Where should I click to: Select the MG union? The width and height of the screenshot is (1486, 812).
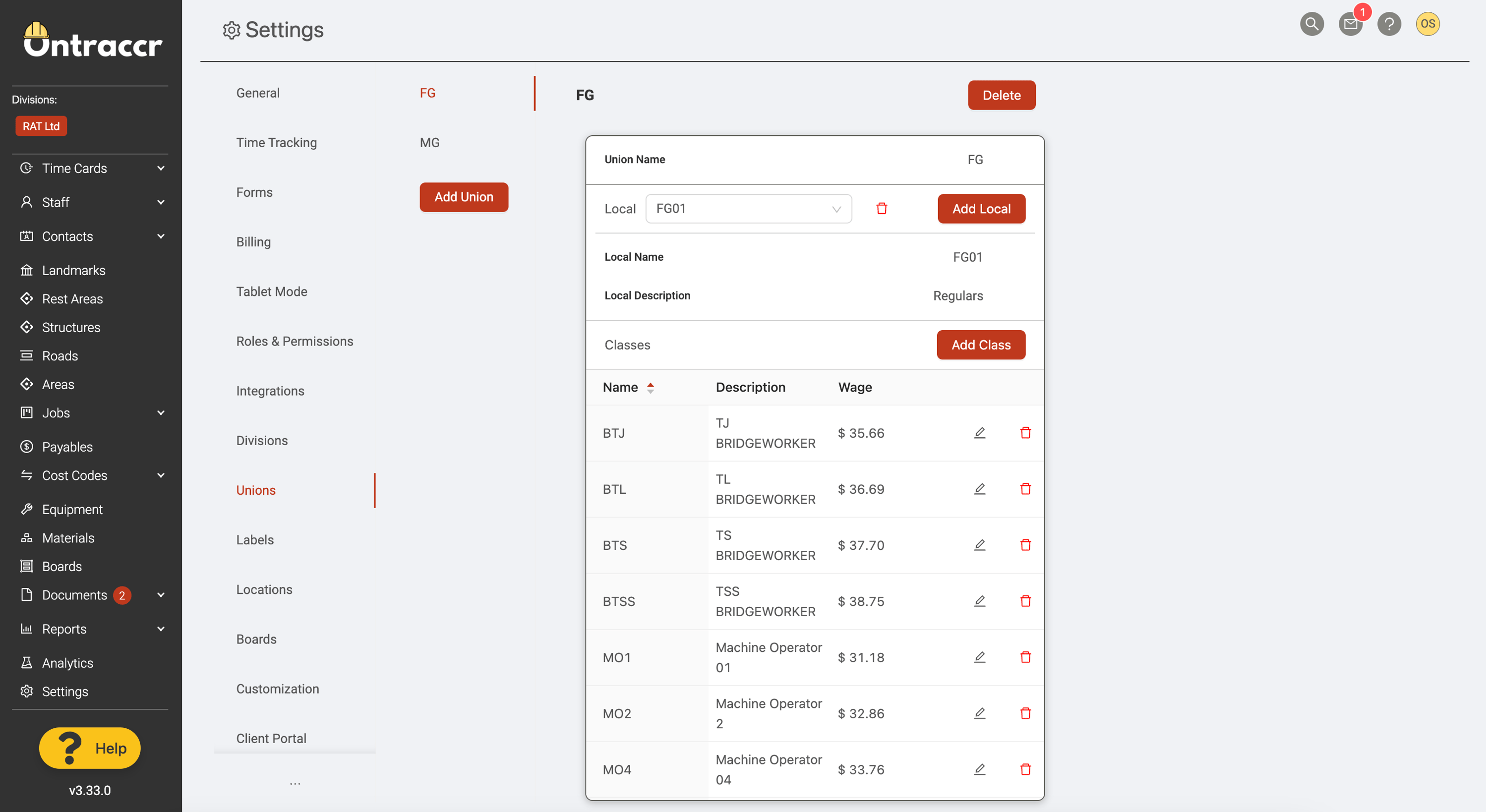[x=429, y=142]
